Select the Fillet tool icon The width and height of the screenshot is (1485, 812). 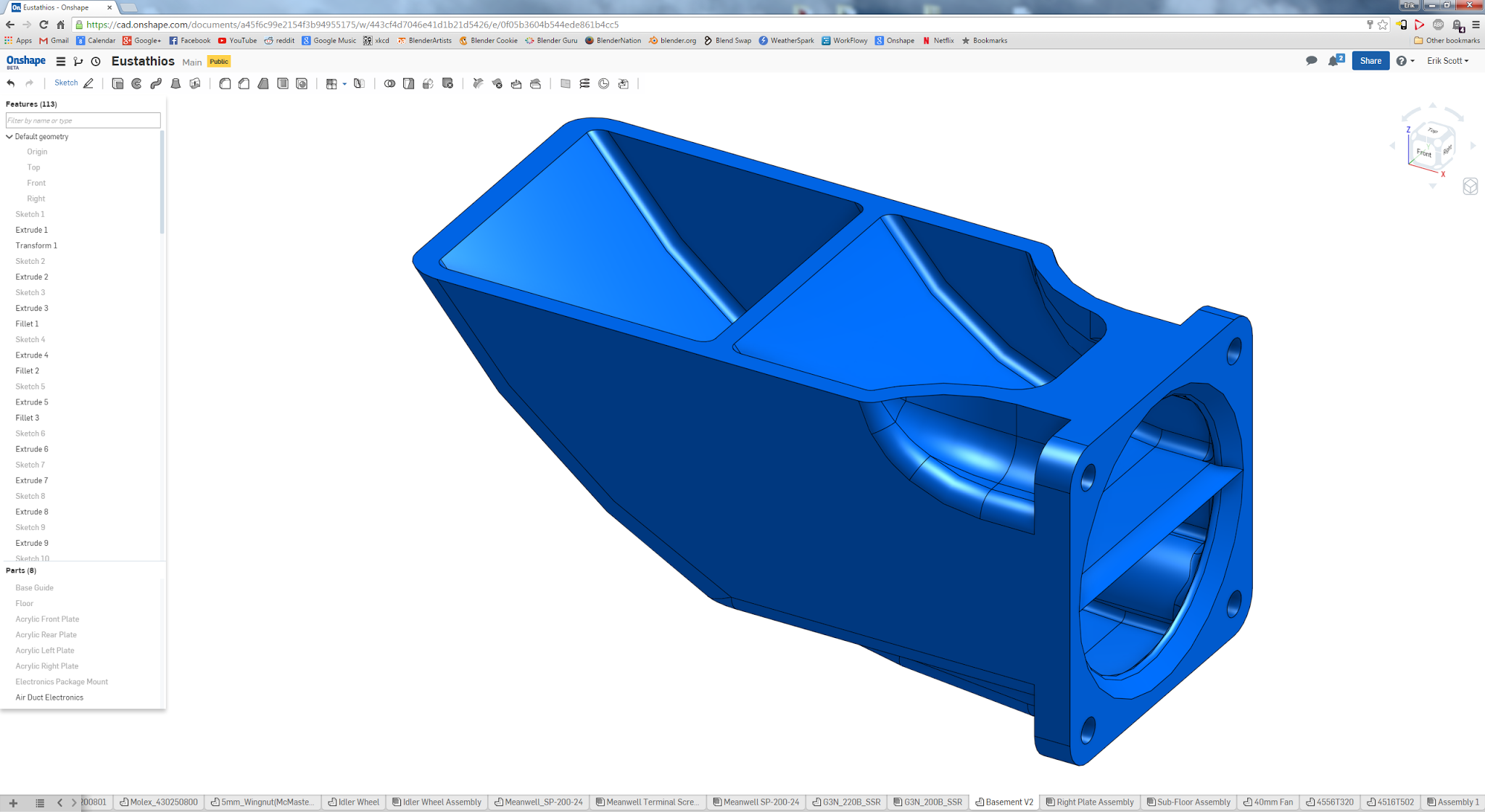coord(225,84)
